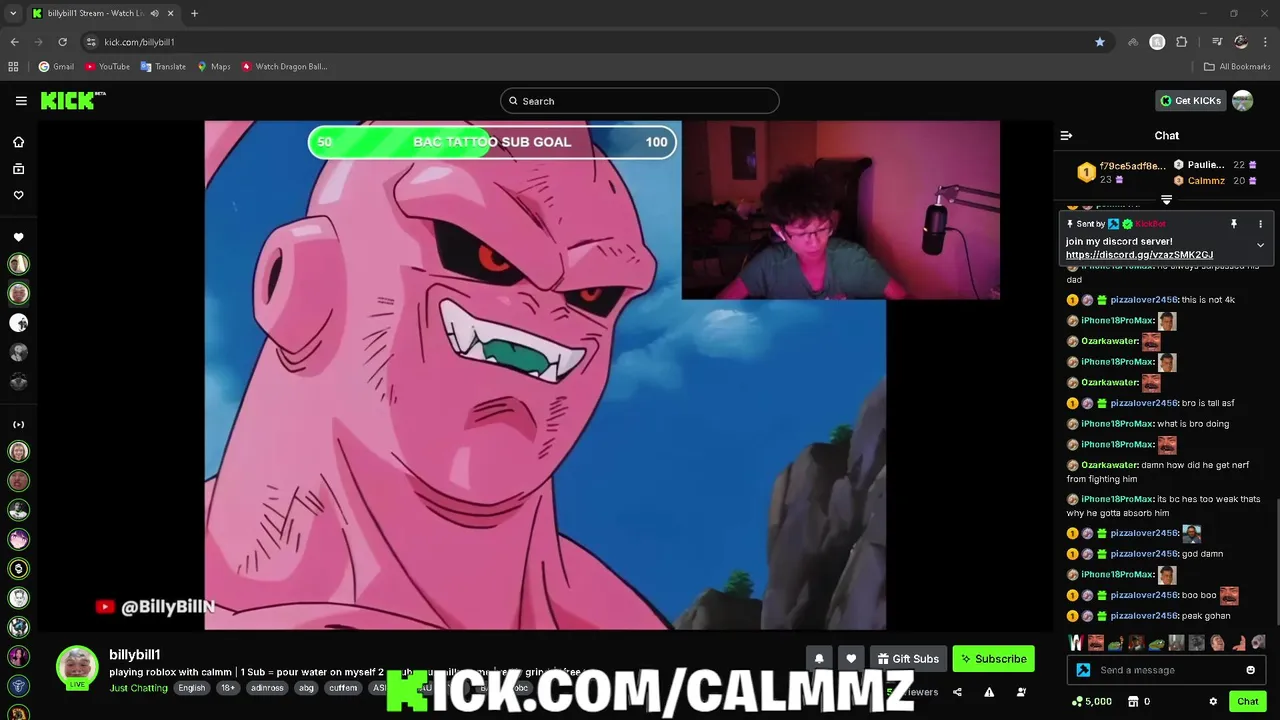The image size is (1280, 720).
Task: Click the notification bell for billybill1
Action: click(x=819, y=659)
